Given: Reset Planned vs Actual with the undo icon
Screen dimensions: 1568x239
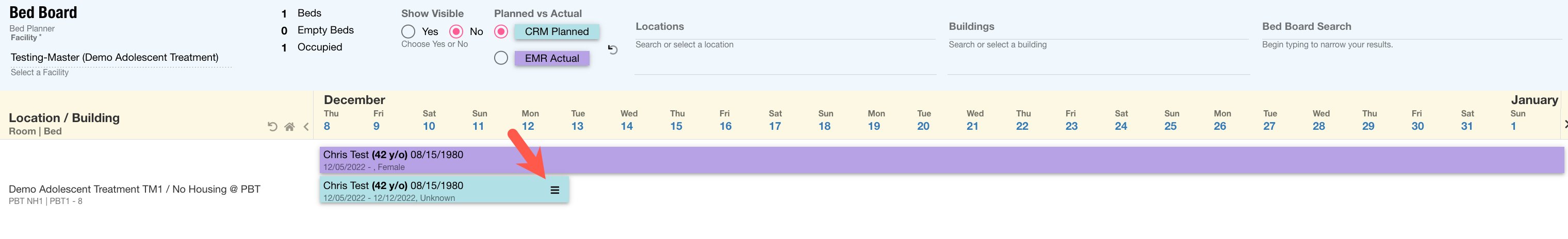Looking at the screenshot, I should point(613,50).
